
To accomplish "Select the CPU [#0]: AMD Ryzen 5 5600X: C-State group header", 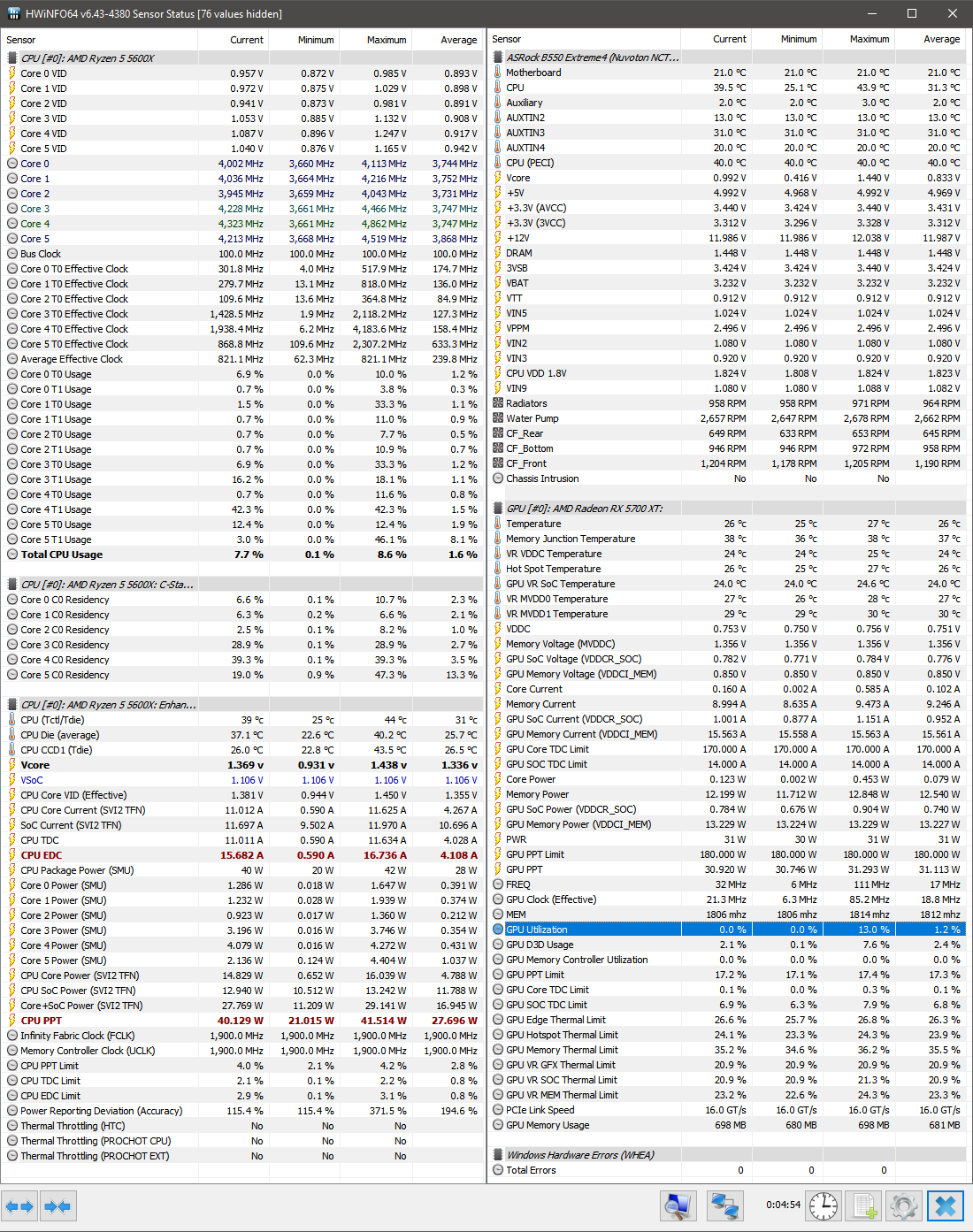I will click(x=242, y=585).
